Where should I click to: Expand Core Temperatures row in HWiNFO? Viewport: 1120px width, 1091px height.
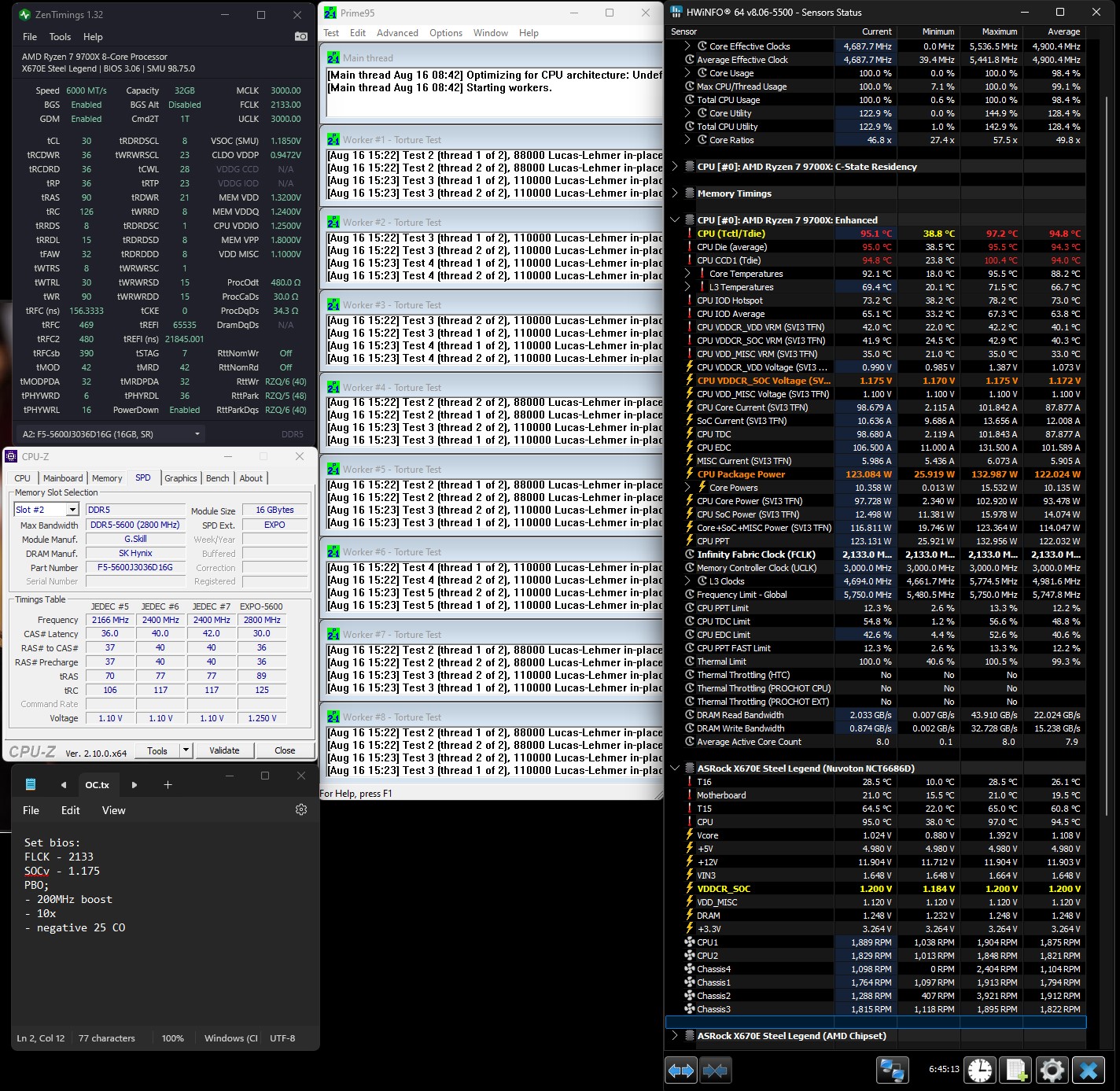688,274
